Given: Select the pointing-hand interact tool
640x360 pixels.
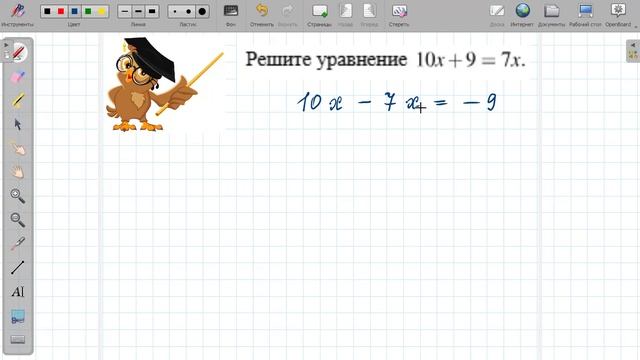Looking at the screenshot, I should tap(18, 148).
